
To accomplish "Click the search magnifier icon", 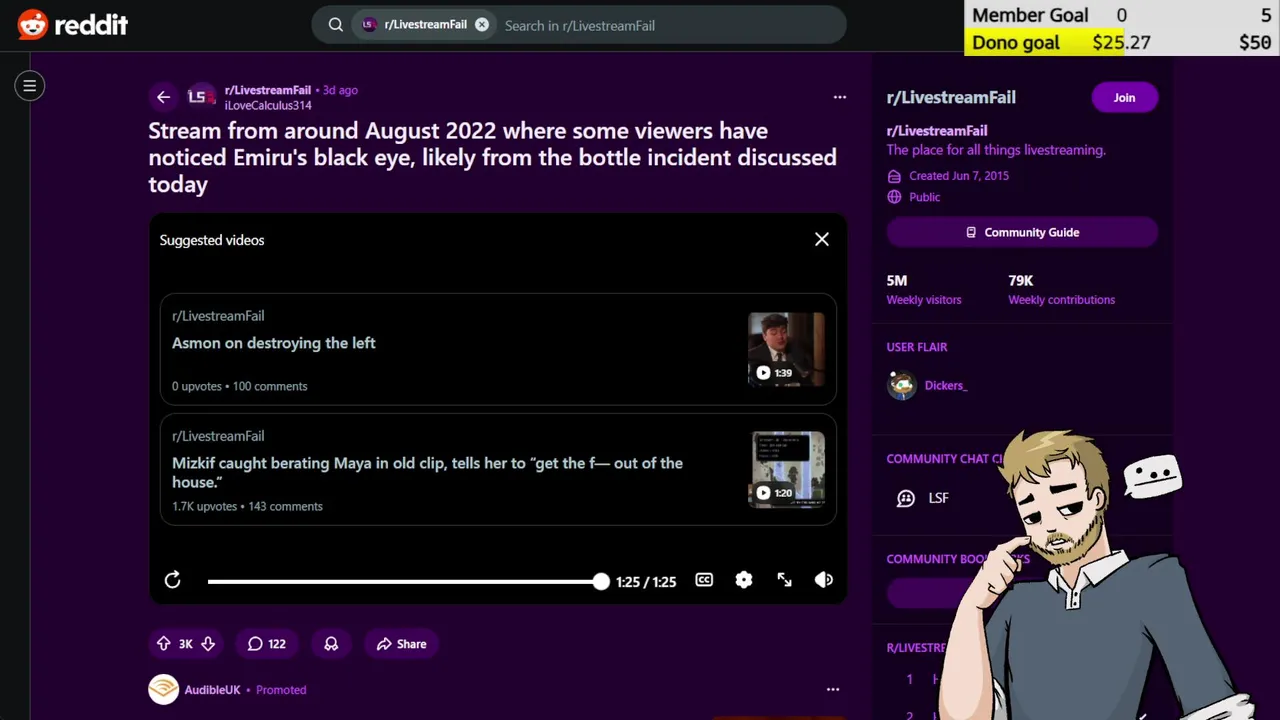I will [336, 25].
